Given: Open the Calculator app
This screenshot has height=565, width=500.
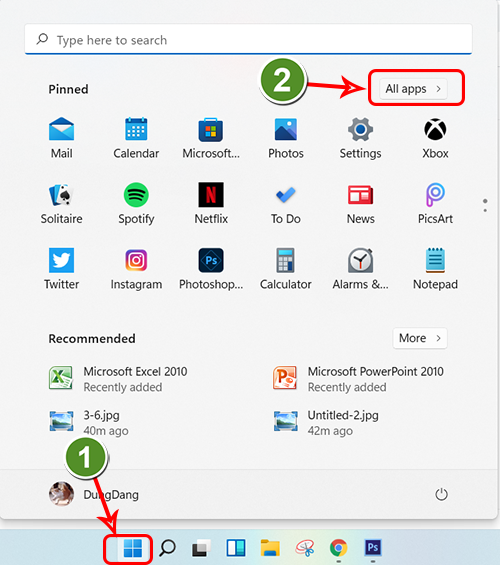Looking at the screenshot, I should tap(286, 268).
